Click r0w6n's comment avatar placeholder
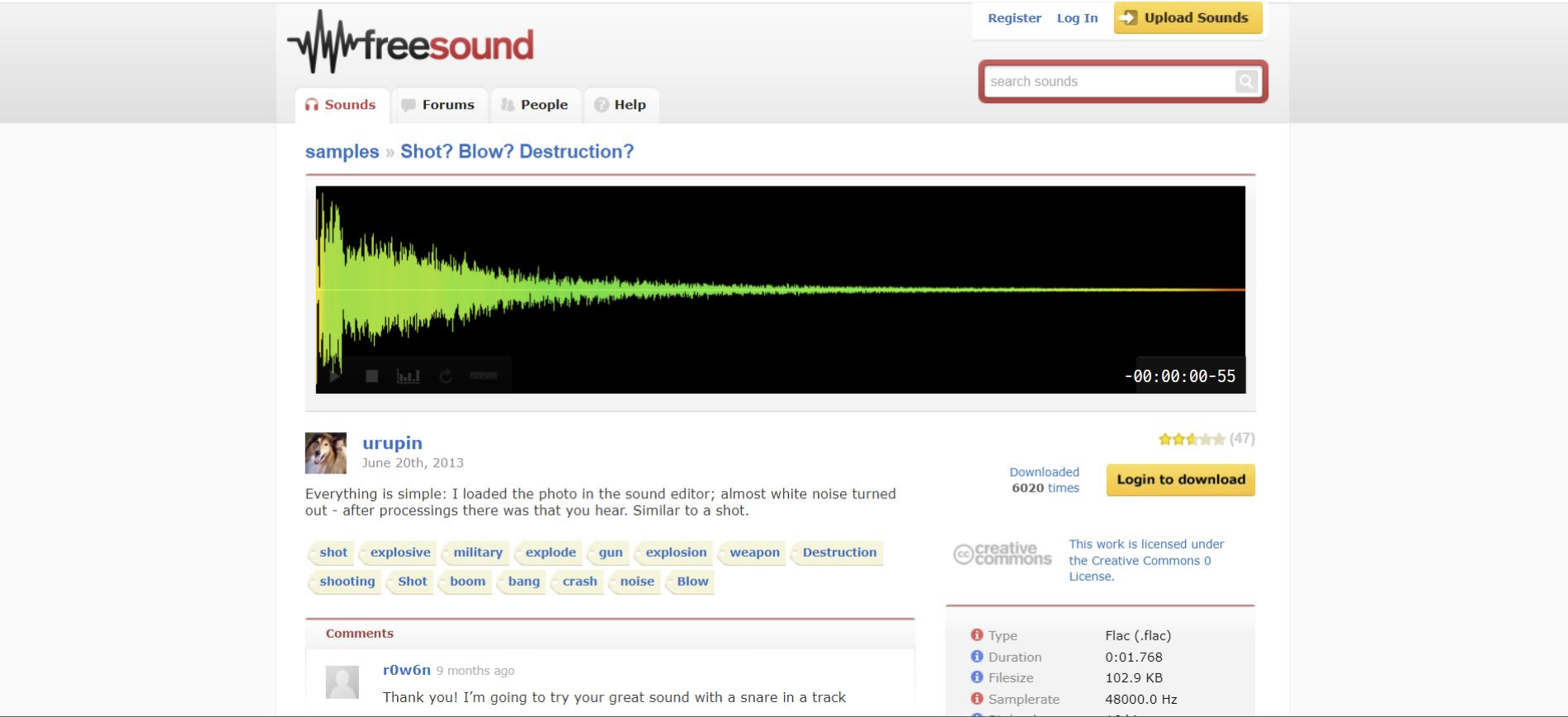The height and width of the screenshot is (717, 1568). point(342,682)
